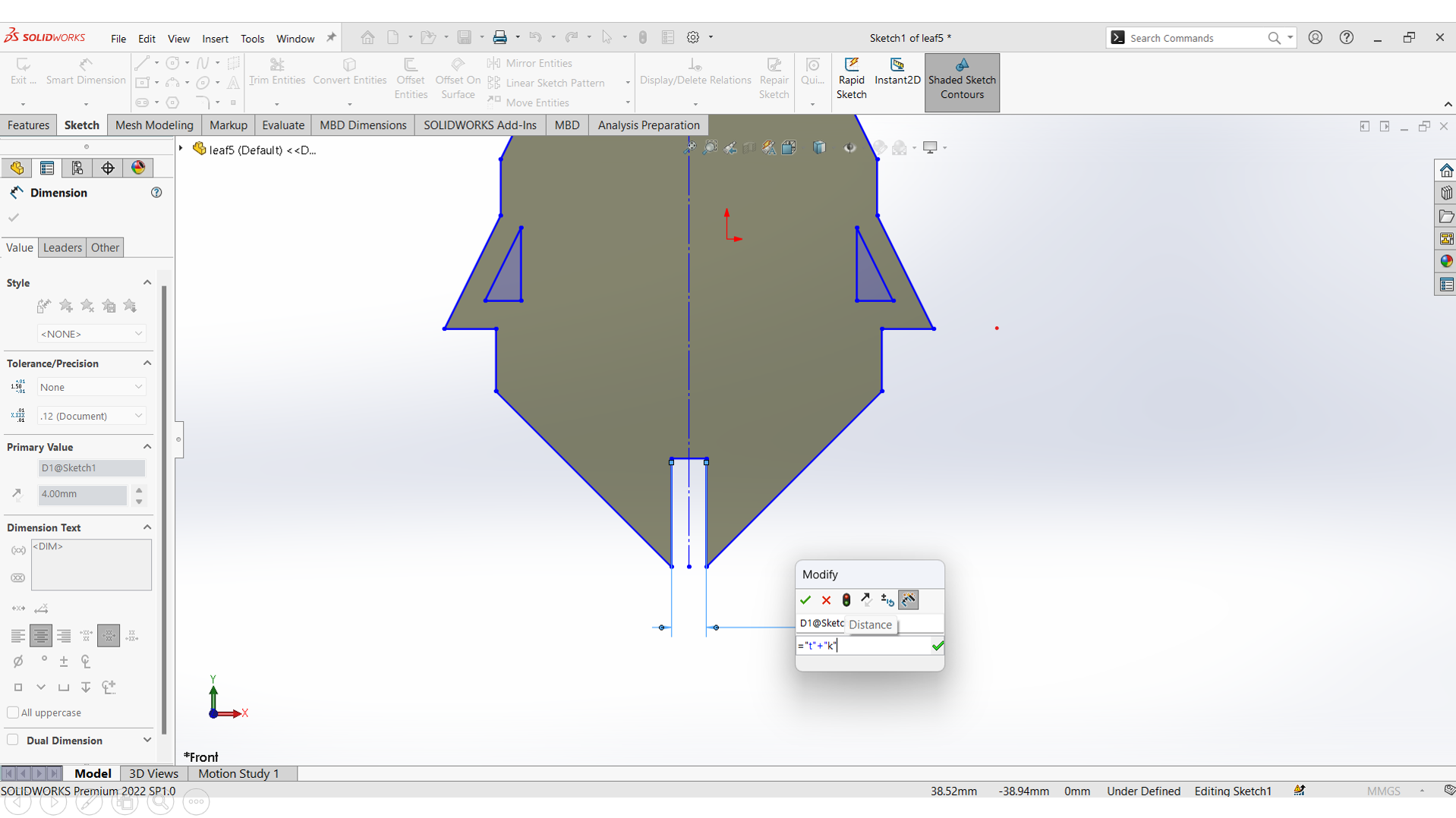Toggle Mark dimension for drawing import
Image resolution: width=1456 pixels, height=818 pixels.
pos(908,600)
